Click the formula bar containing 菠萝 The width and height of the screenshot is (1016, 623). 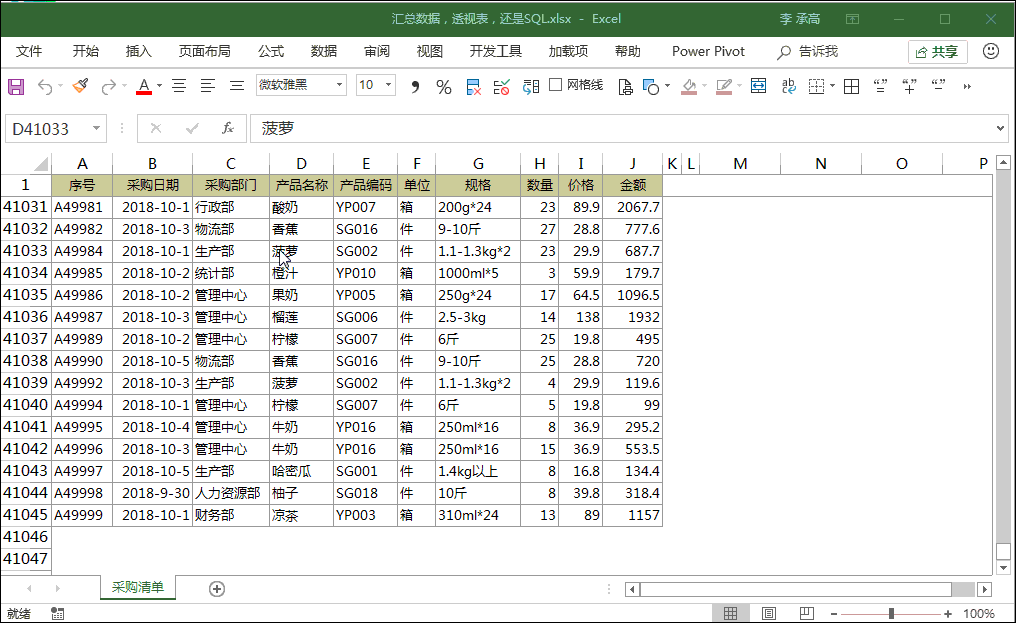point(620,129)
